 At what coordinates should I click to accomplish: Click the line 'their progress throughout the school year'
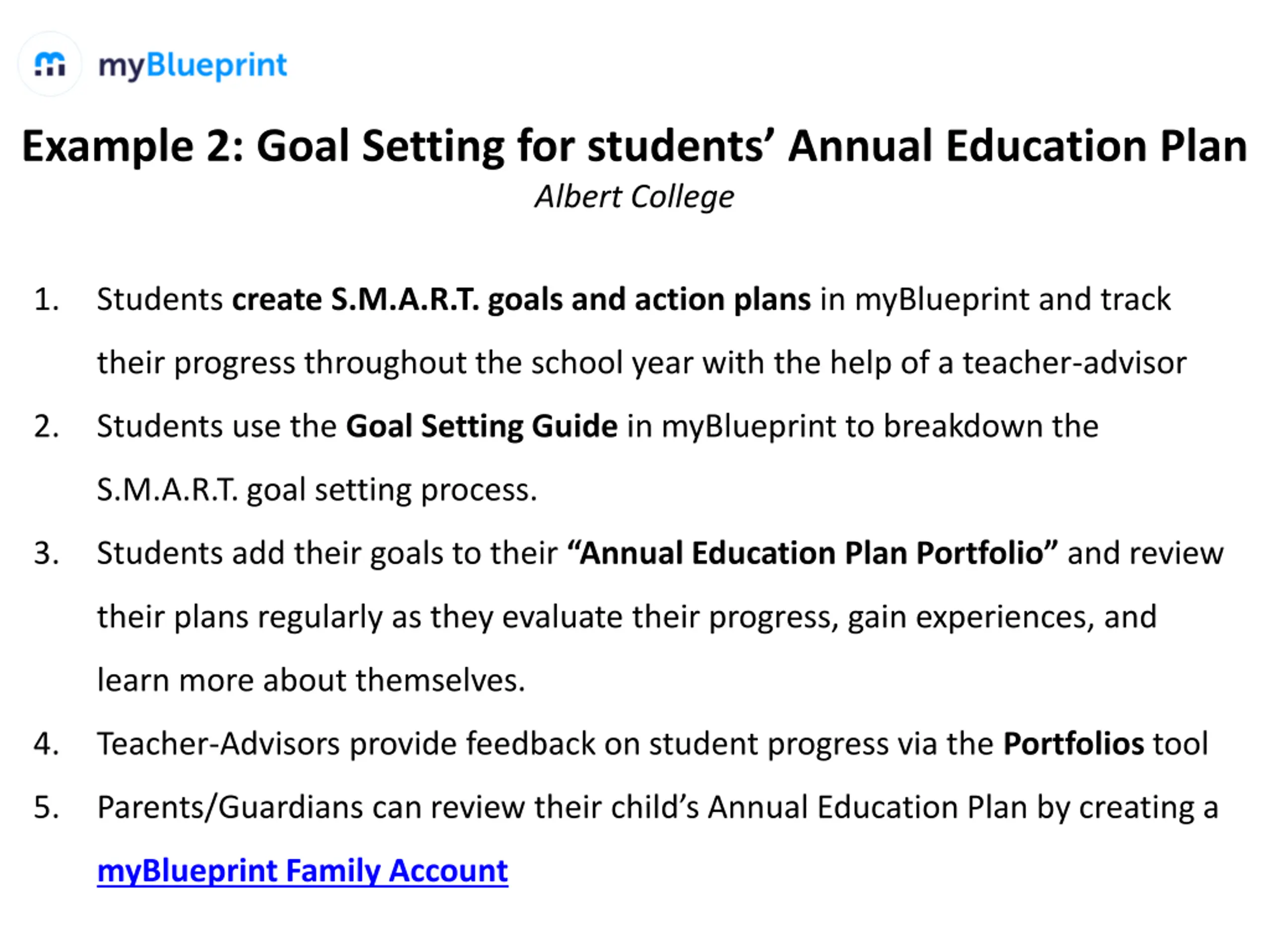(x=641, y=362)
